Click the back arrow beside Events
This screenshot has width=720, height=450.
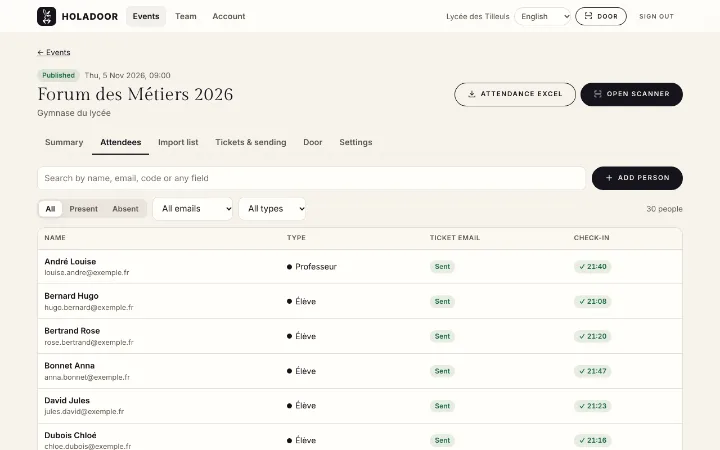click(x=40, y=53)
